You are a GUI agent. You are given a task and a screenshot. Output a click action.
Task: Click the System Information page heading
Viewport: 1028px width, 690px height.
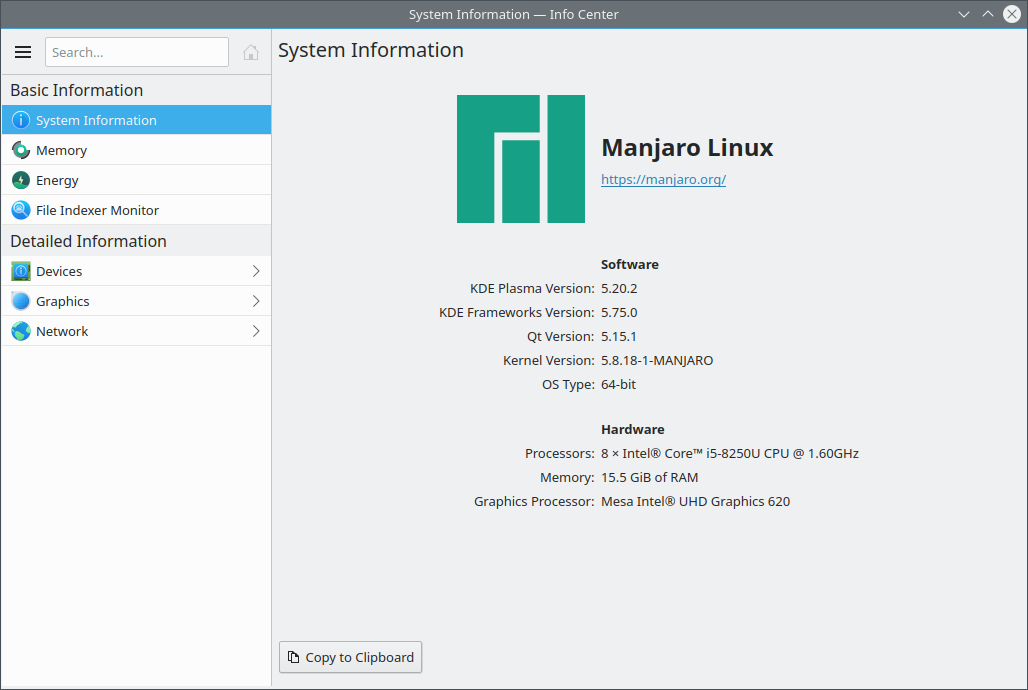pos(371,50)
